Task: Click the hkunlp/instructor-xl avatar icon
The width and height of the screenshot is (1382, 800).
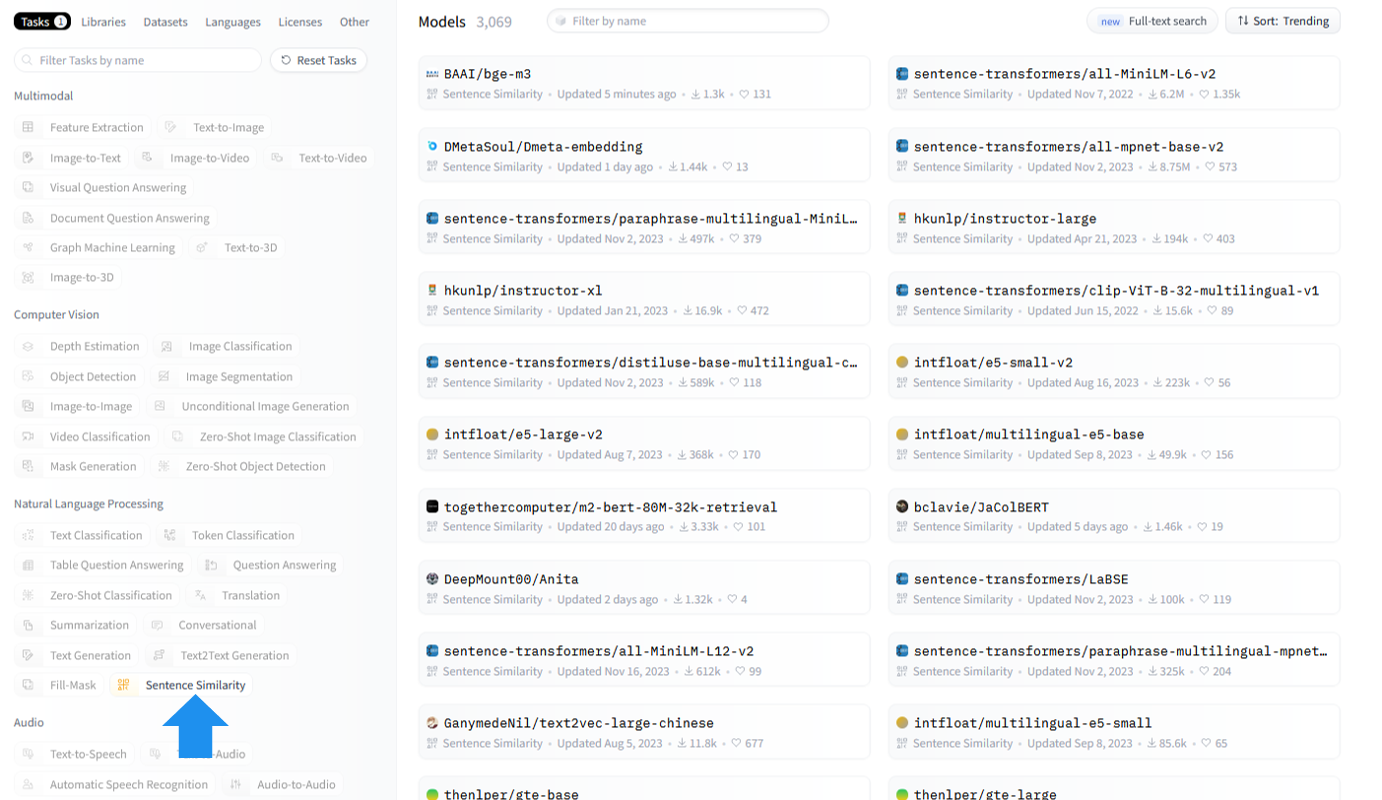Action: (432, 291)
